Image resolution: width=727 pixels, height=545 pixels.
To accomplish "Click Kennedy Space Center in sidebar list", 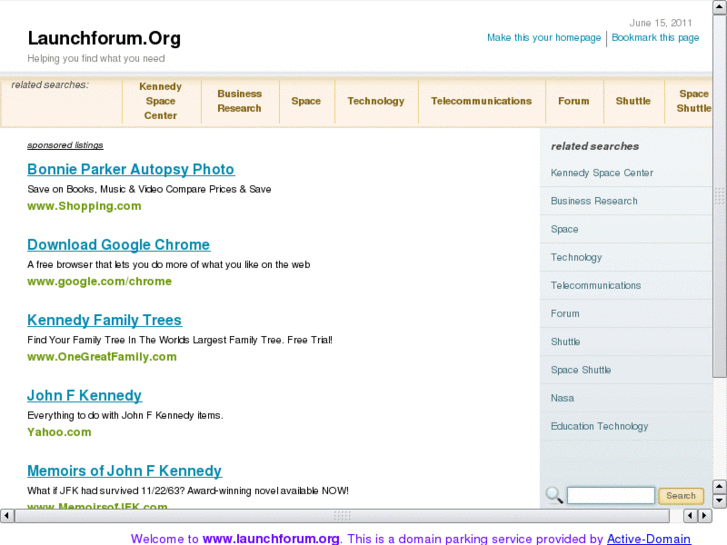I will [602, 173].
